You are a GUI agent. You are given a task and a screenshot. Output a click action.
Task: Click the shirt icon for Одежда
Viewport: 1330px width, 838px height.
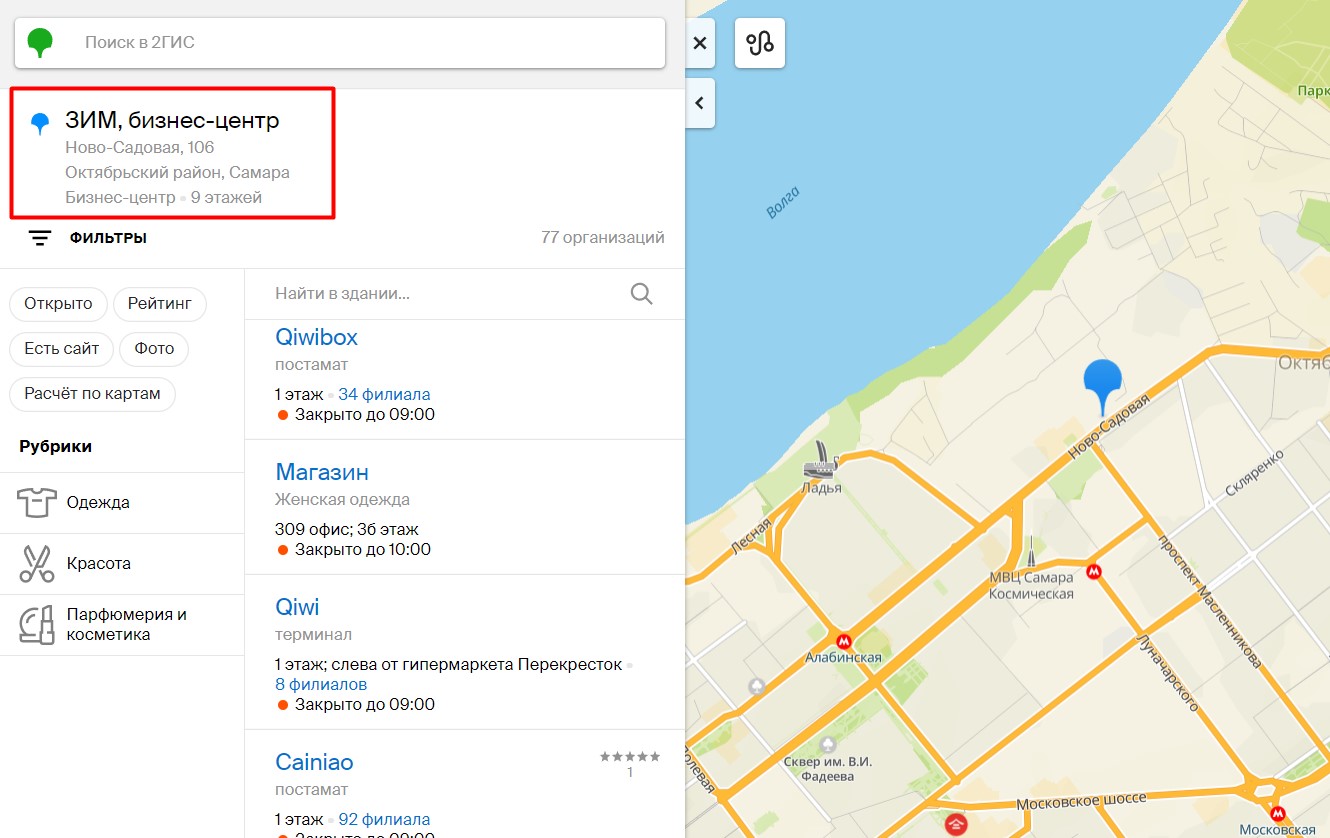(x=36, y=502)
